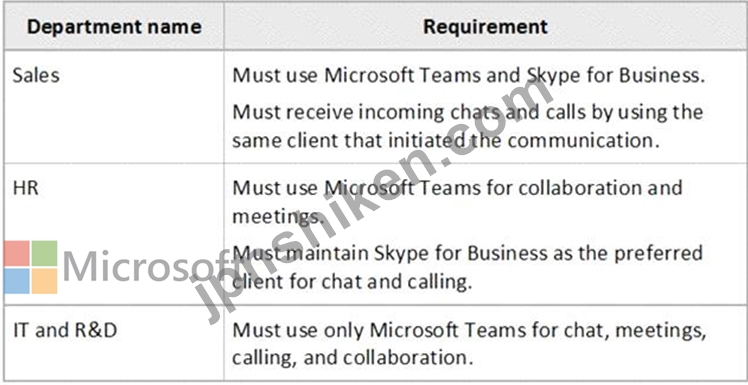Click the Requirement column header
Screen dimensions: 748x385
point(486,27)
